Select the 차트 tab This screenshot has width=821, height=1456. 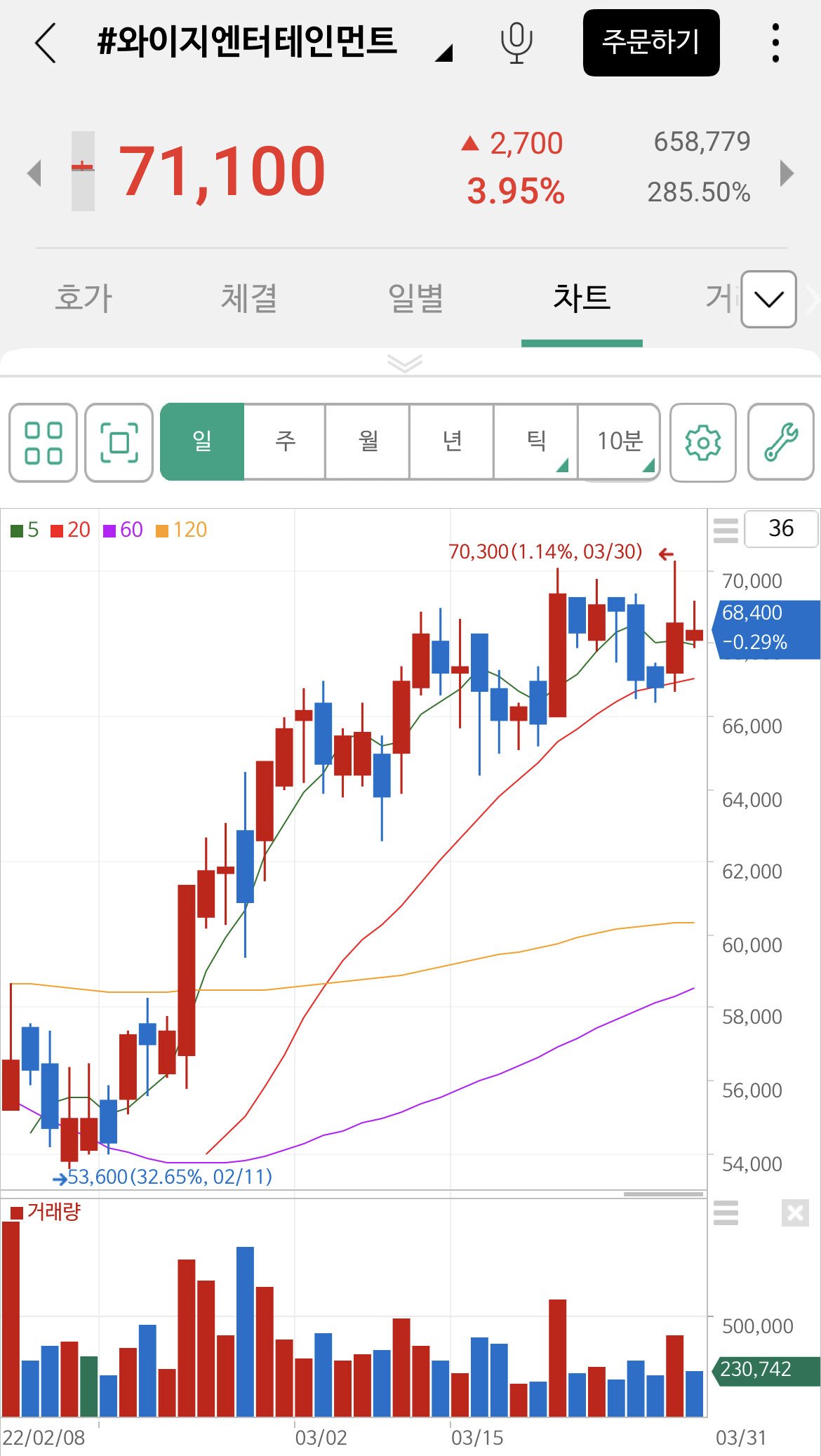tap(582, 298)
